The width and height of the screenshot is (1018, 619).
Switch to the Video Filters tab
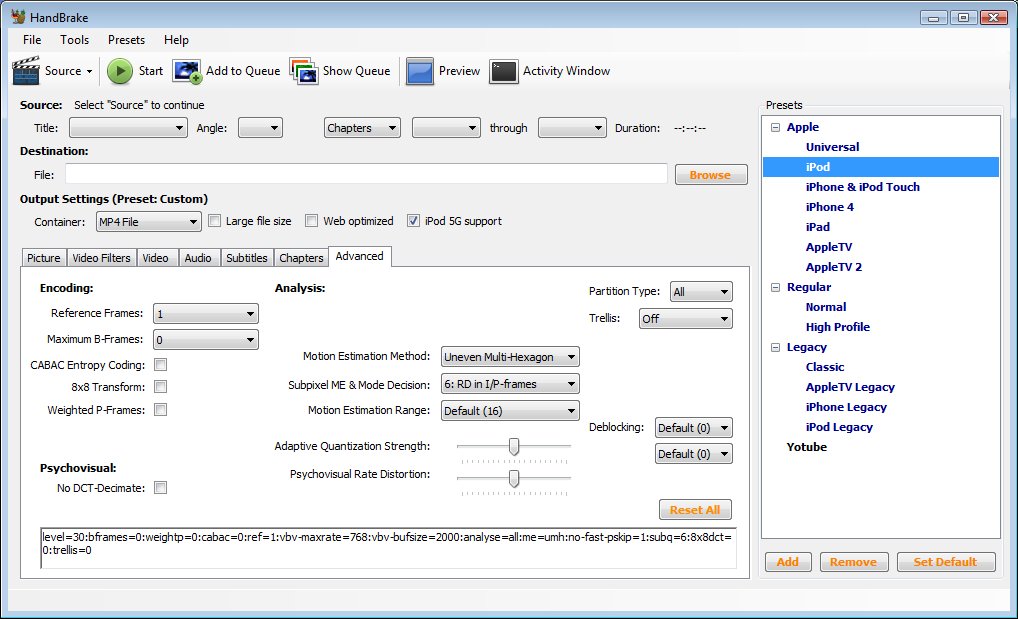click(101, 258)
